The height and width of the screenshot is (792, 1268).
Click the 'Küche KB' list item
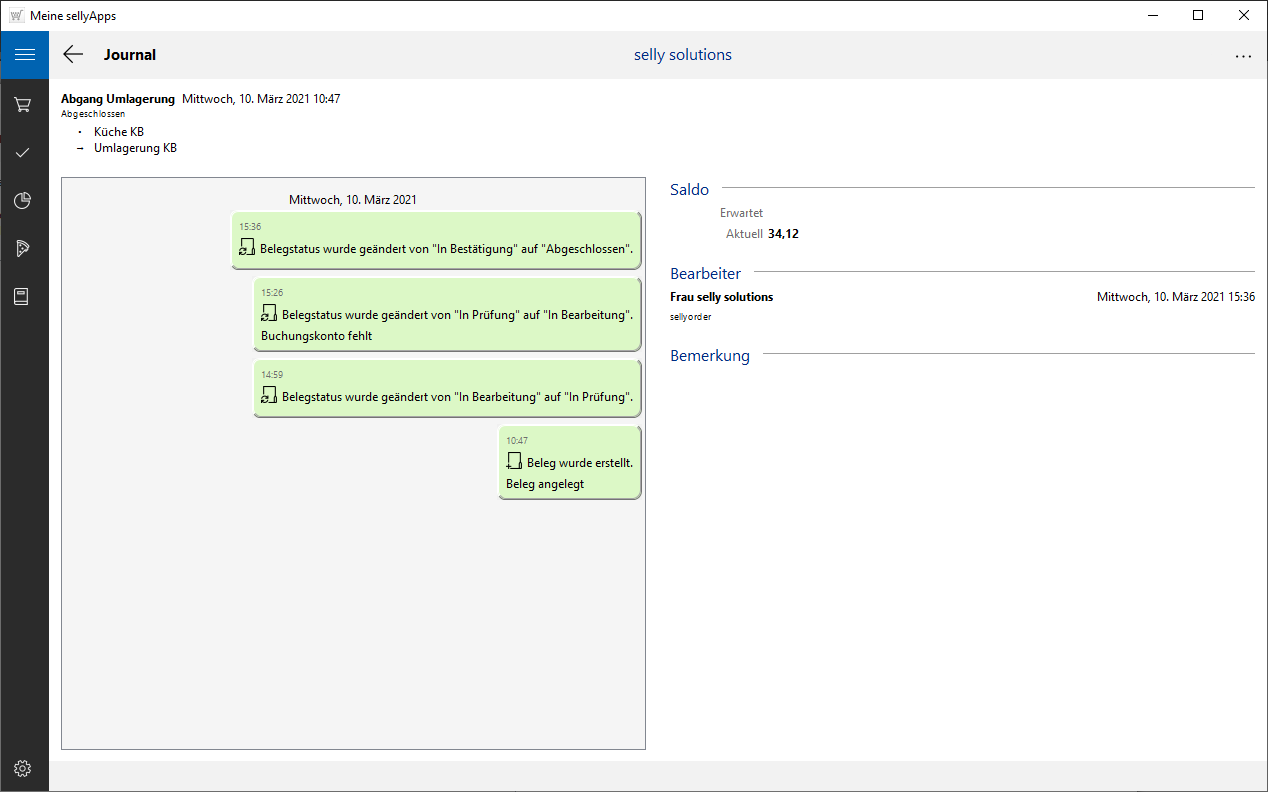[118, 132]
